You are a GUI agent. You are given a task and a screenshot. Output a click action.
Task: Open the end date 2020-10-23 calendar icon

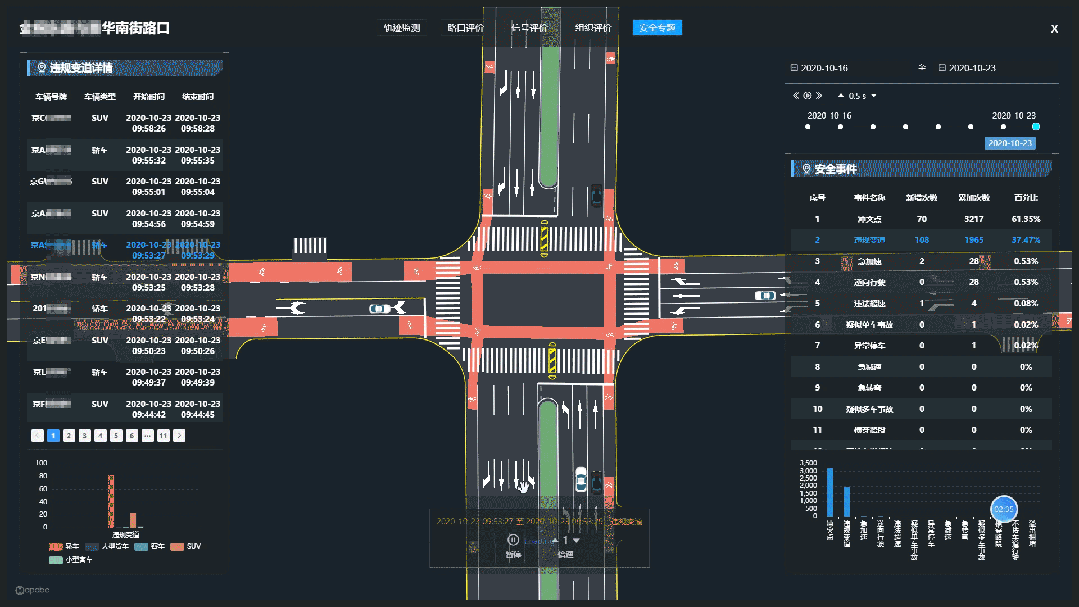[x=942, y=67]
